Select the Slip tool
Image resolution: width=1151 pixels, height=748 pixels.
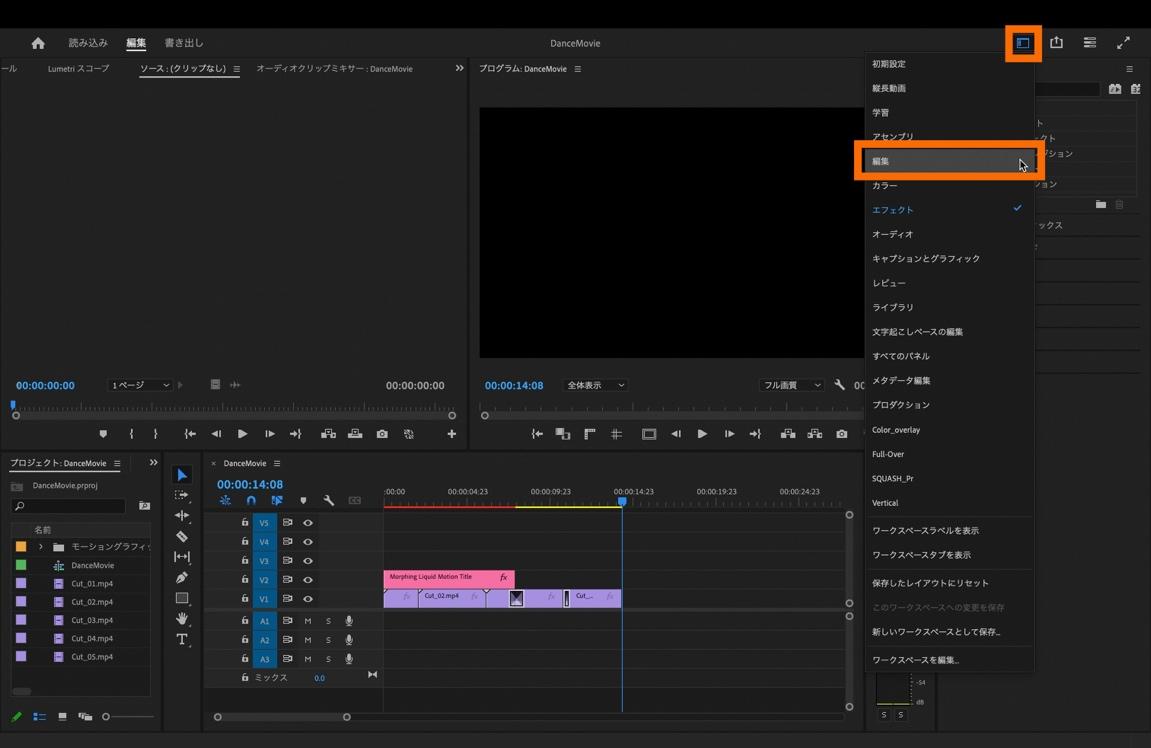click(x=182, y=557)
